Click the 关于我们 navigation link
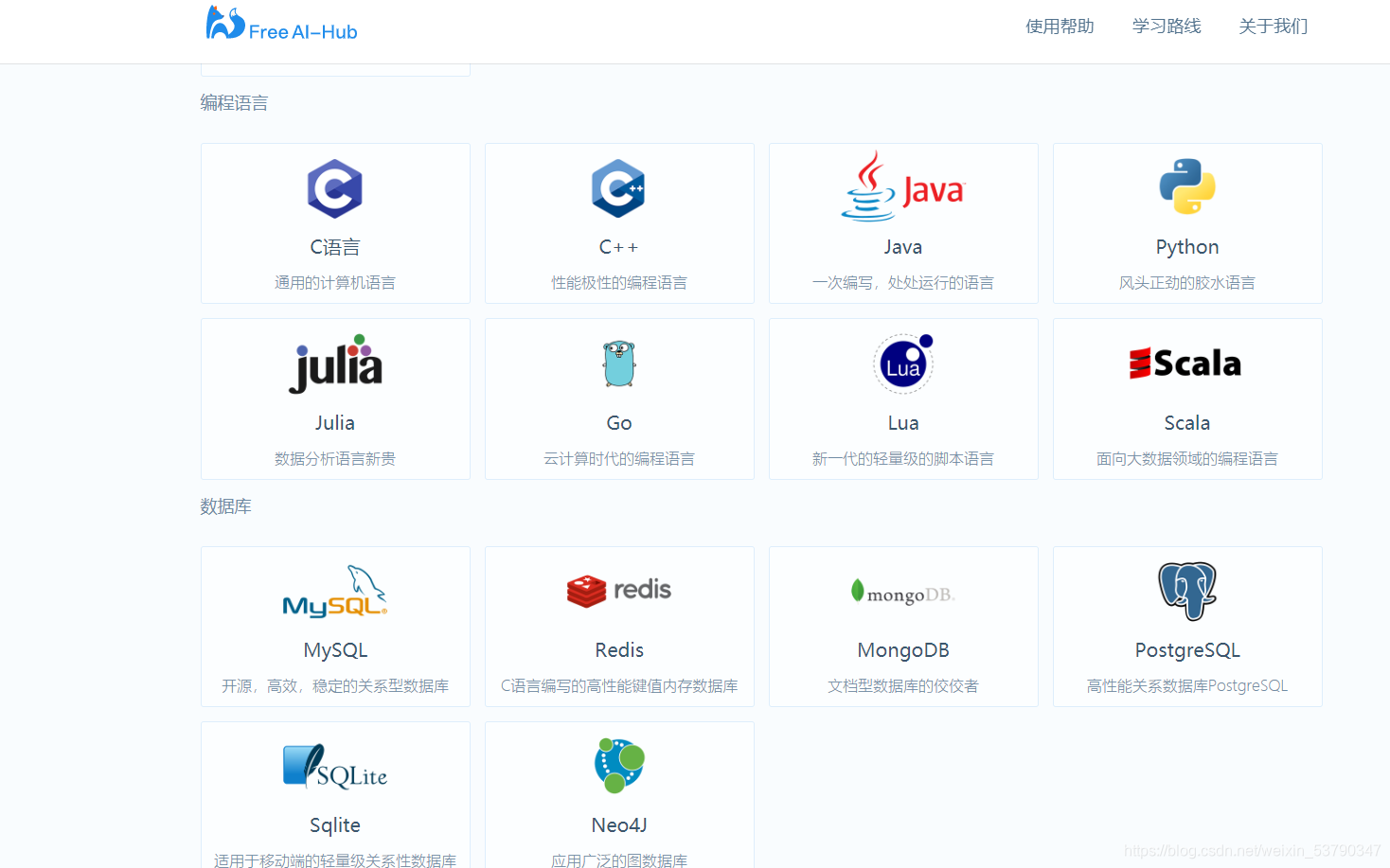1390x868 pixels. pyautogui.click(x=1273, y=27)
